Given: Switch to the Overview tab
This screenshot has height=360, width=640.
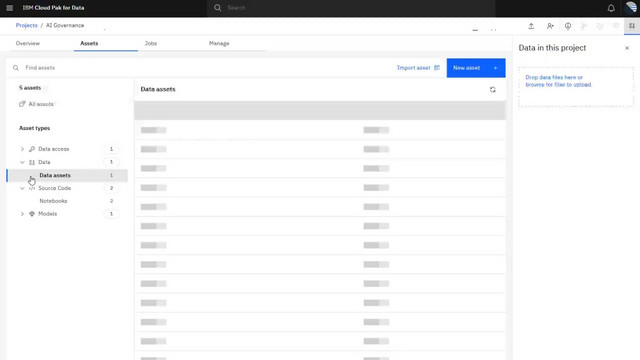Looking at the screenshot, I should [x=28, y=43].
